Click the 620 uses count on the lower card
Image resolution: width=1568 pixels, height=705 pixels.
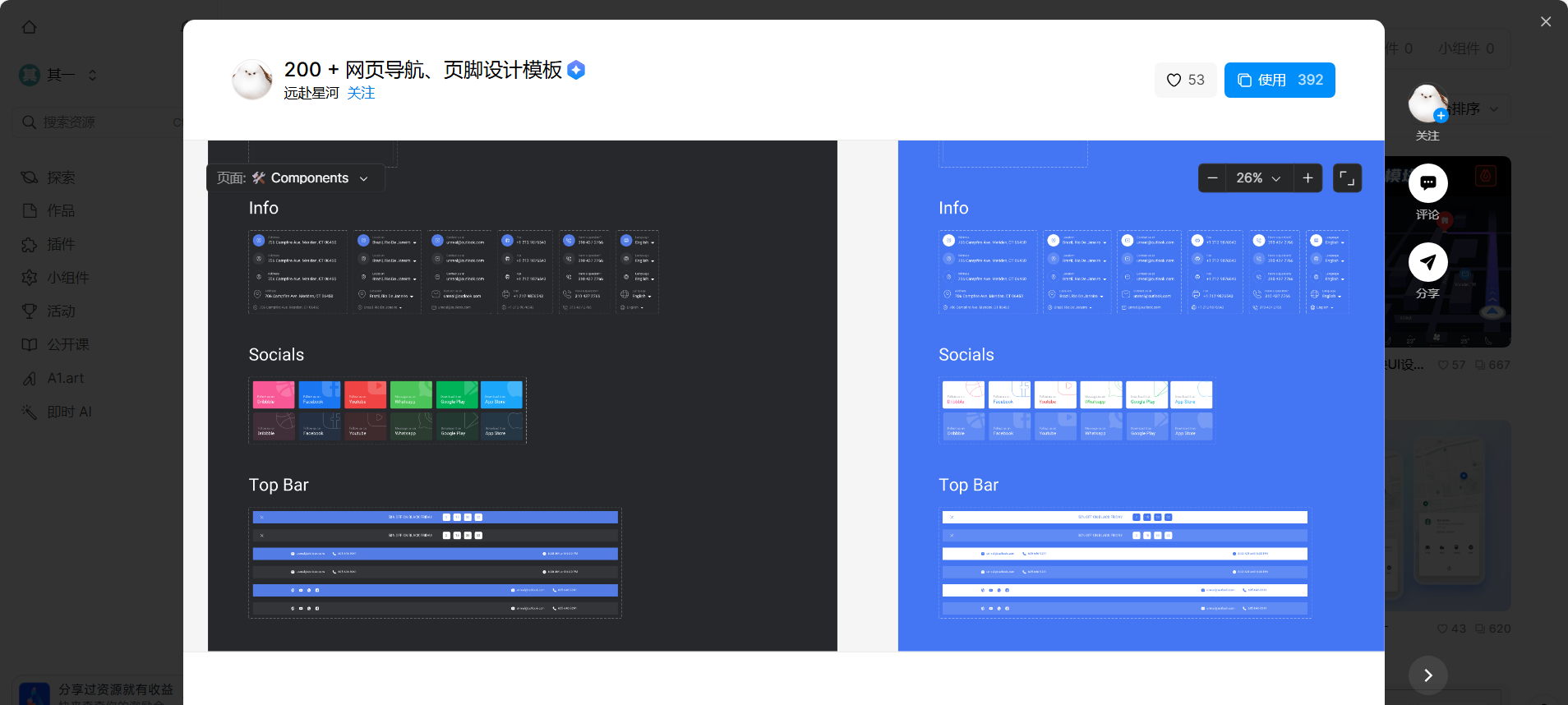[x=1492, y=629]
